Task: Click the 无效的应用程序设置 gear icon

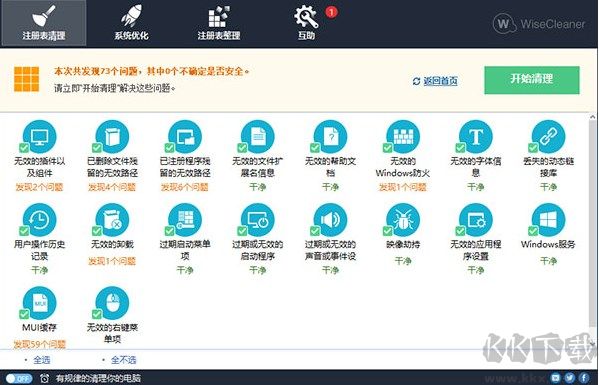Action: (x=476, y=220)
